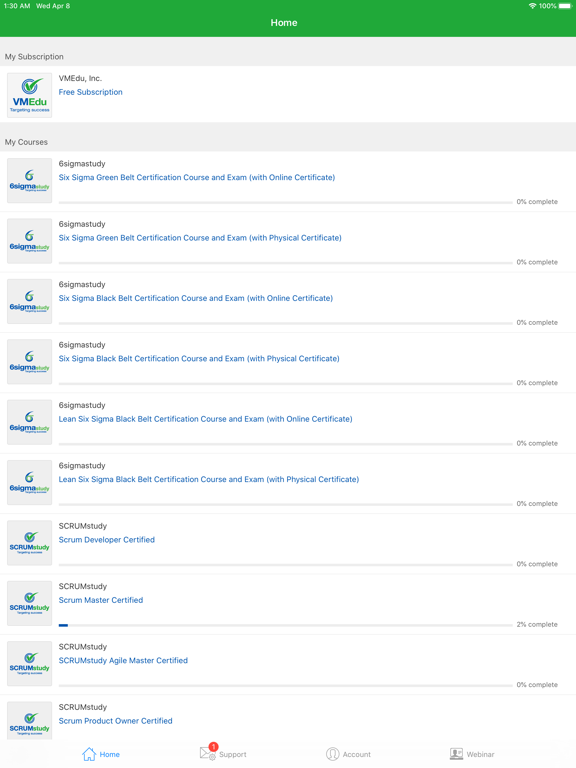This screenshot has width=576, height=768.
Task: Open Lean Six Sigma Black Belt Physical Certificate course
Action: [209, 479]
